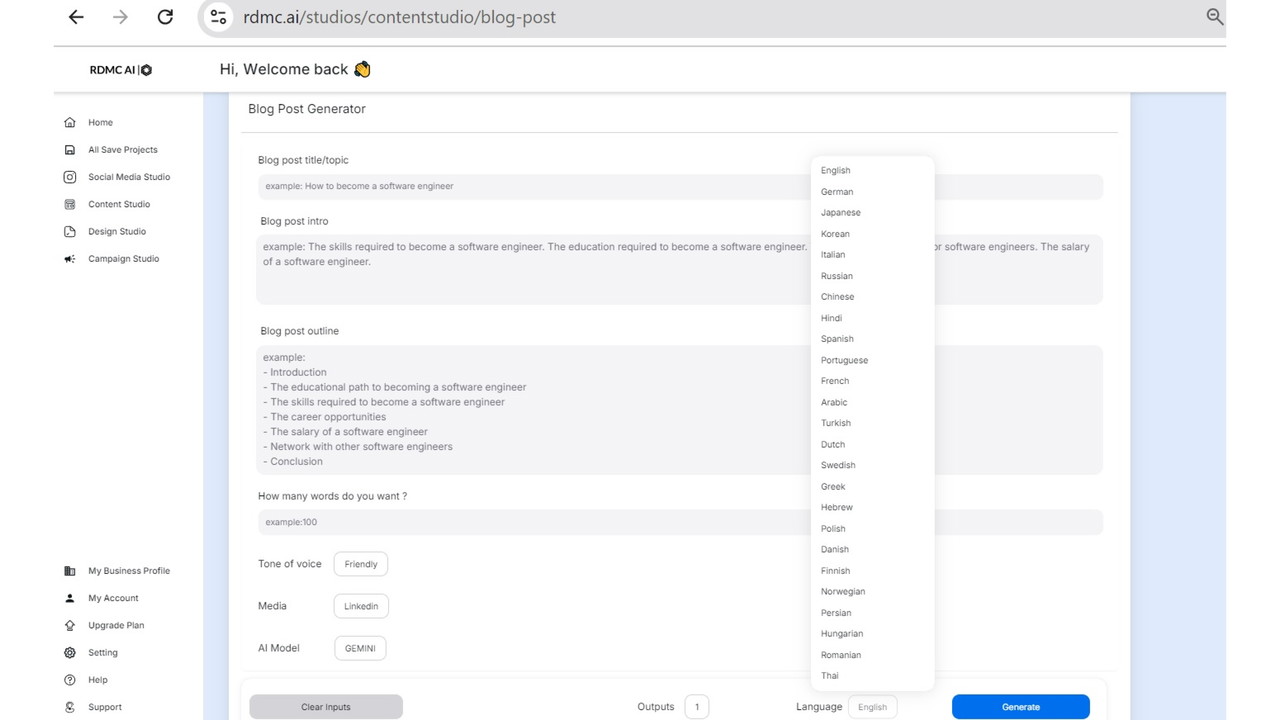Open the AI Model GEMINI dropdown
Viewport: 1280px width, 720px height.
pyautogui.click(x=360, y=648)
